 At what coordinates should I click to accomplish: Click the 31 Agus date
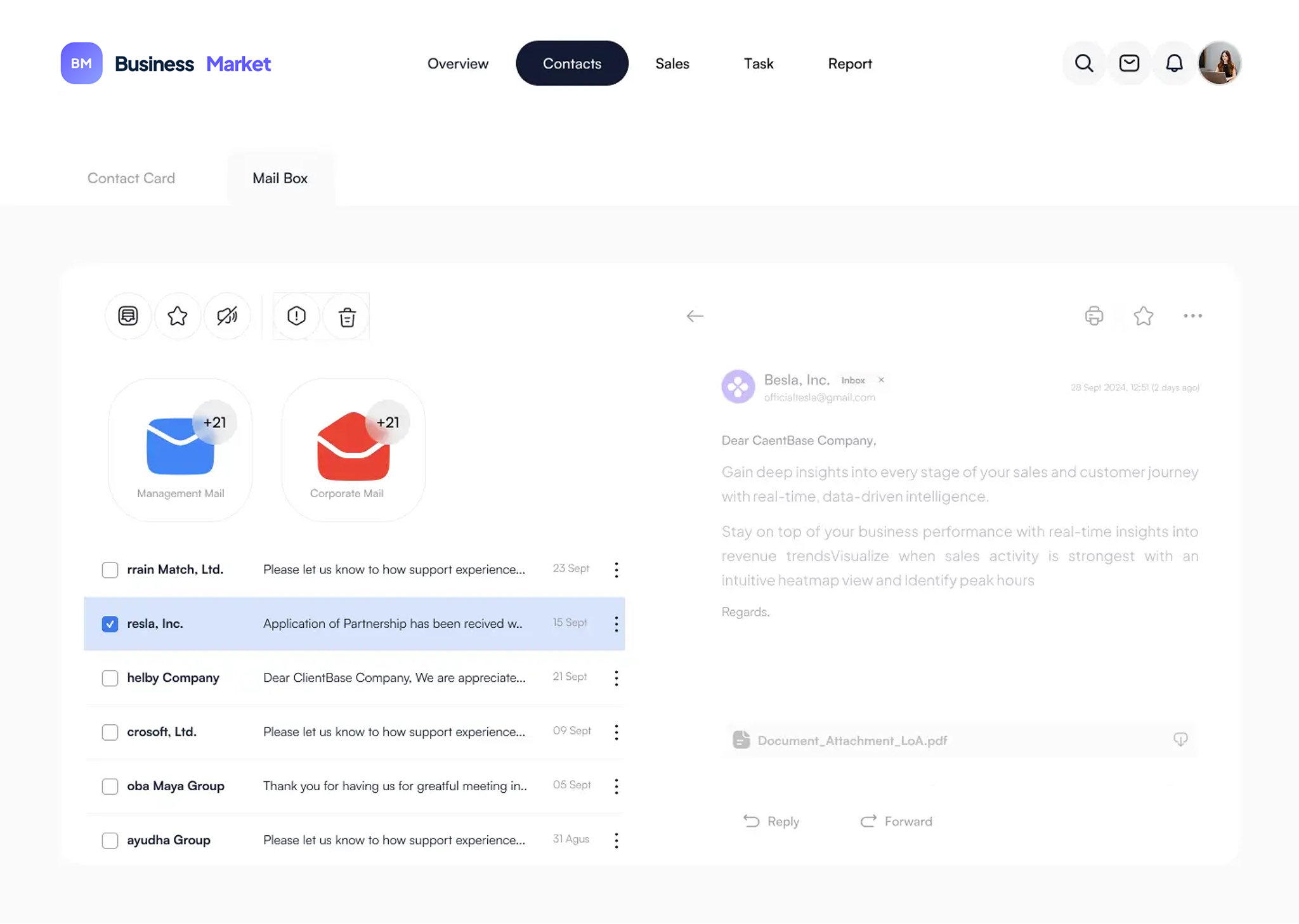tap(571, 838)
